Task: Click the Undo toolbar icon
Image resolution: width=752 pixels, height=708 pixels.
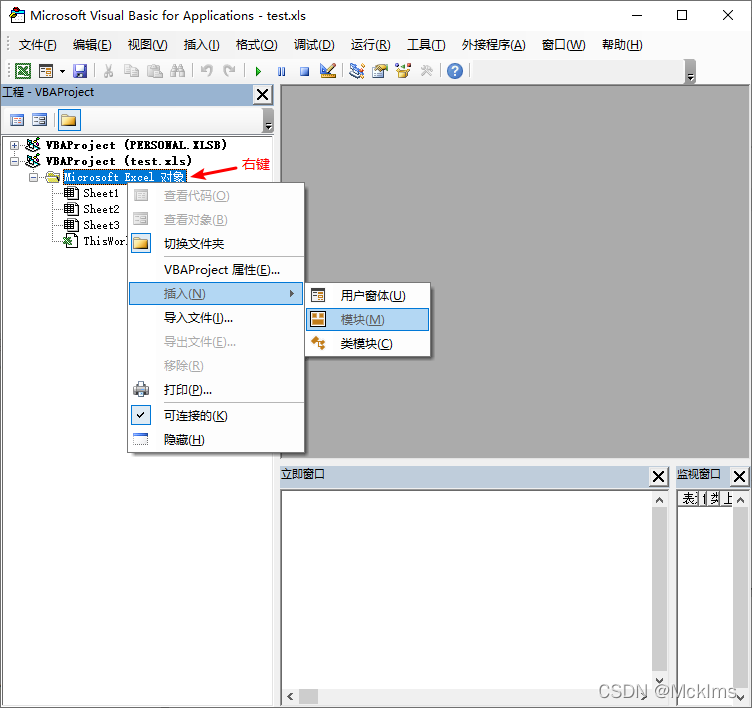Action: (x=207, y=71)
